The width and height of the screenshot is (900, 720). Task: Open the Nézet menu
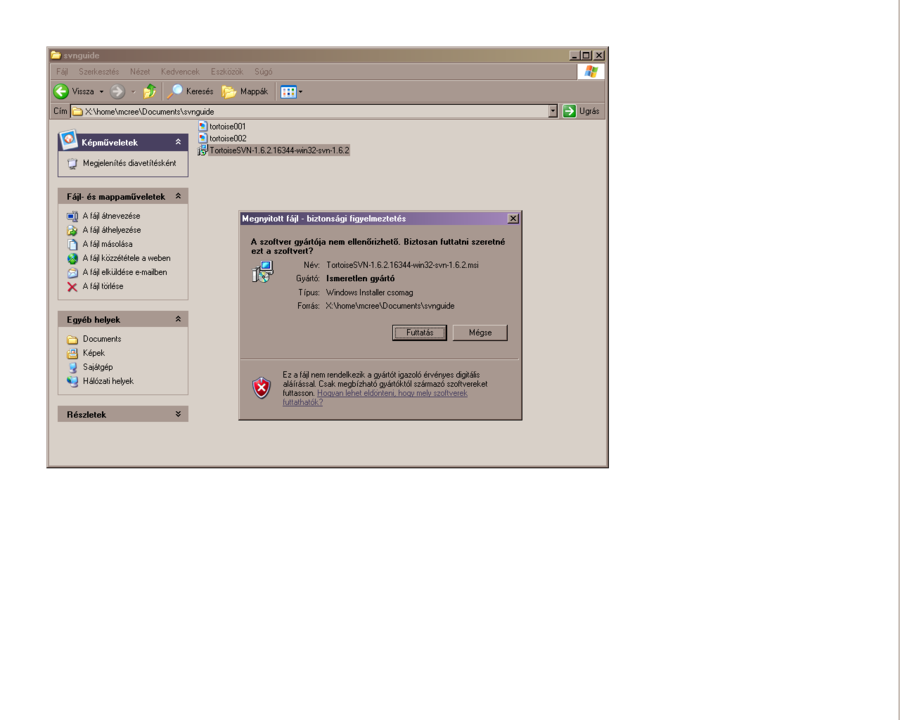[140, 72]
